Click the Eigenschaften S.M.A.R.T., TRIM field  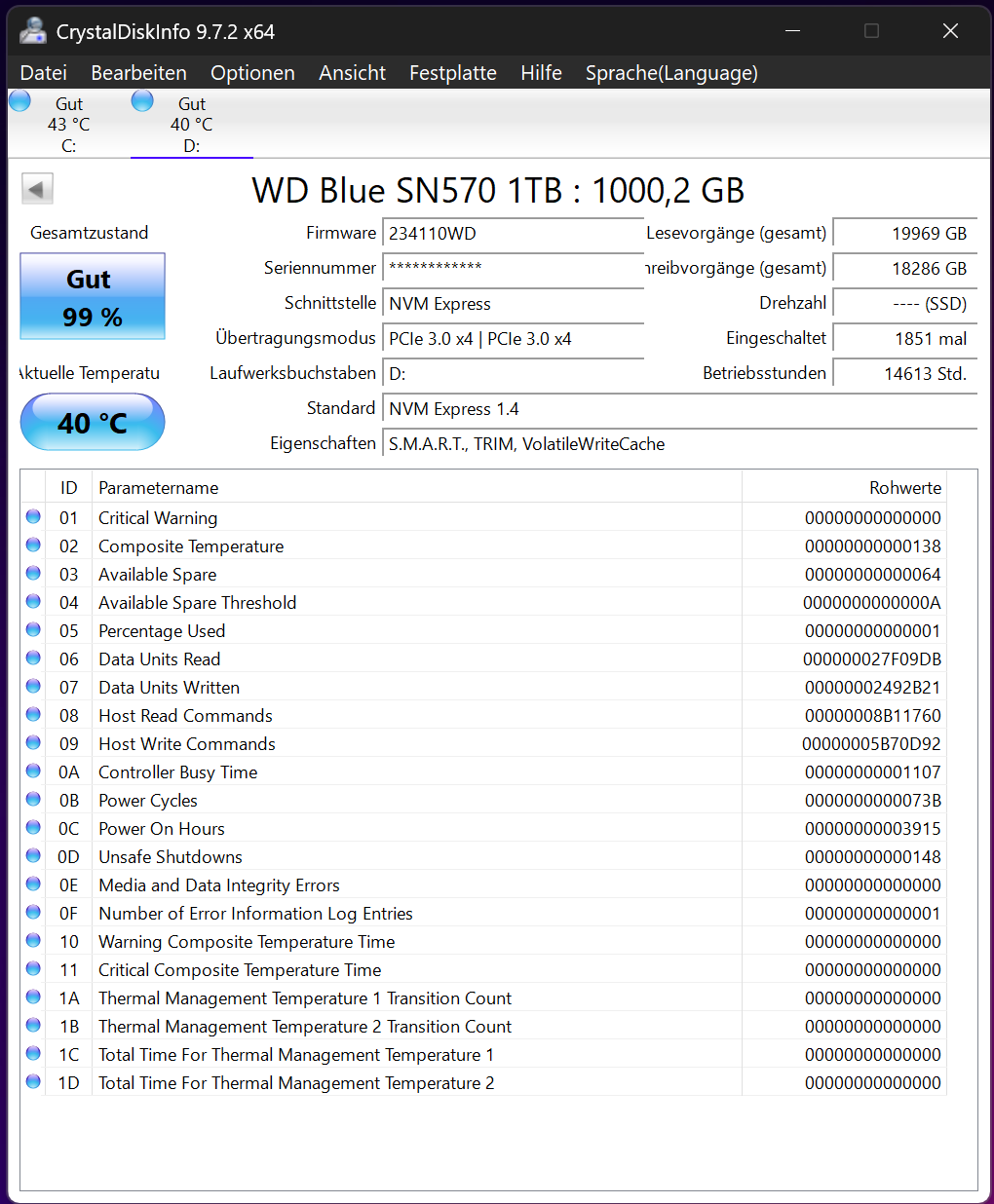tap(680, 444)
